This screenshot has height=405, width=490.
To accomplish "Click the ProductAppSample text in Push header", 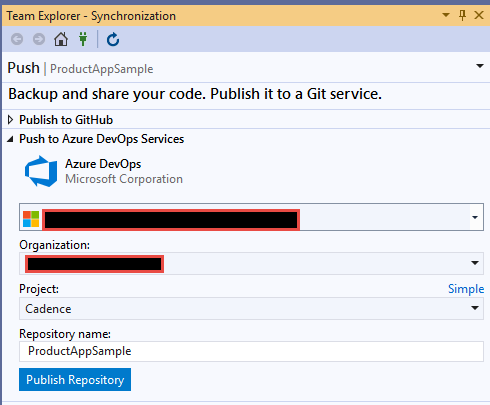I will coord(101,69).
